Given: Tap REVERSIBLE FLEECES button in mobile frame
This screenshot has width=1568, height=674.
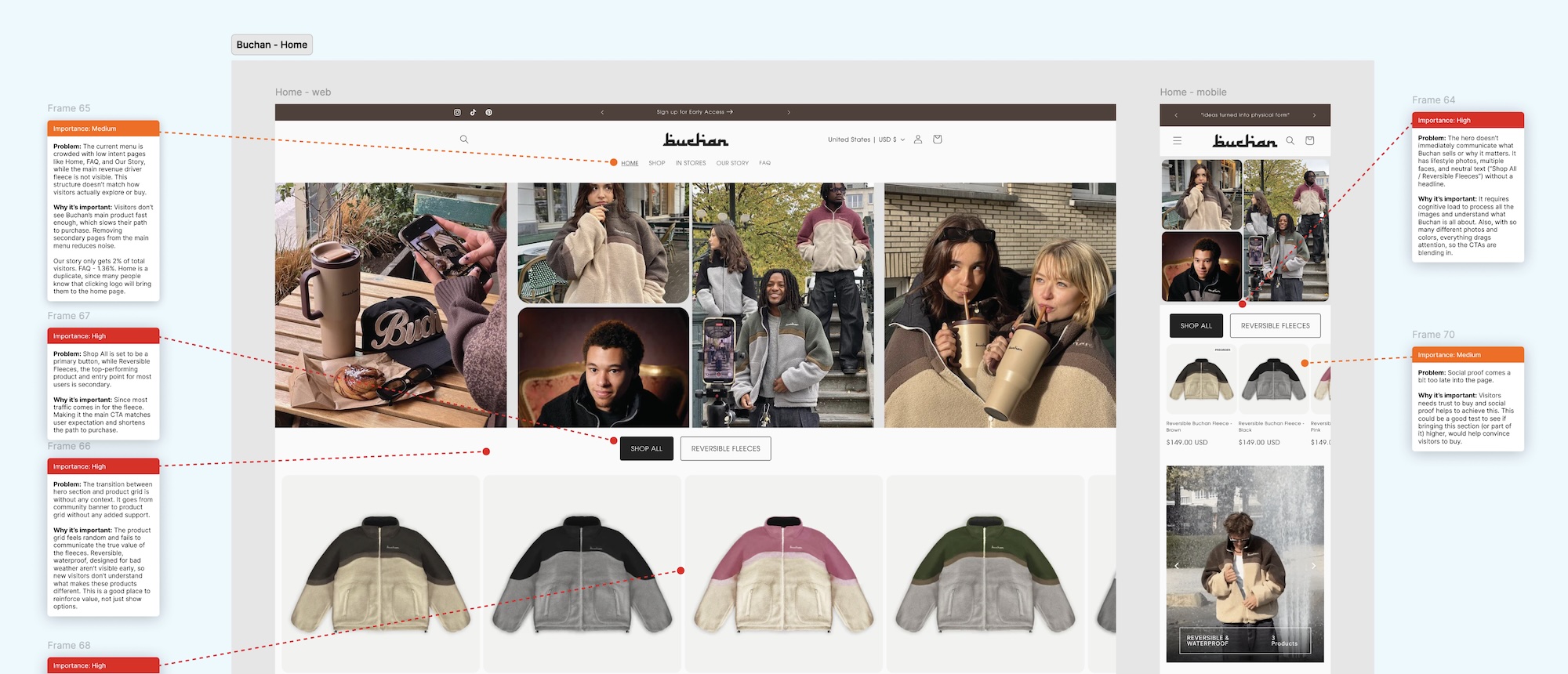Looking at the screenshot, I should tap(1276, 326).
